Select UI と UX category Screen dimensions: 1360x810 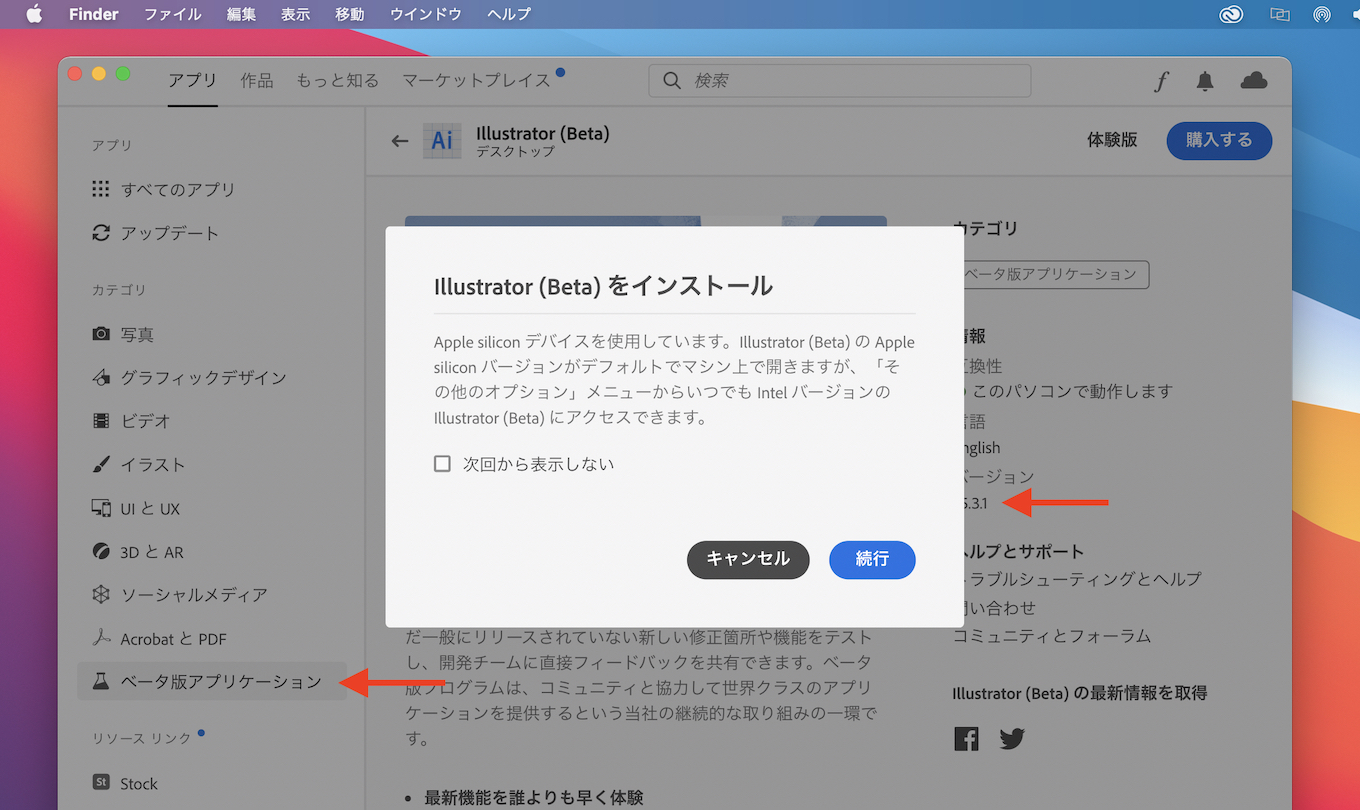[135, 509]
